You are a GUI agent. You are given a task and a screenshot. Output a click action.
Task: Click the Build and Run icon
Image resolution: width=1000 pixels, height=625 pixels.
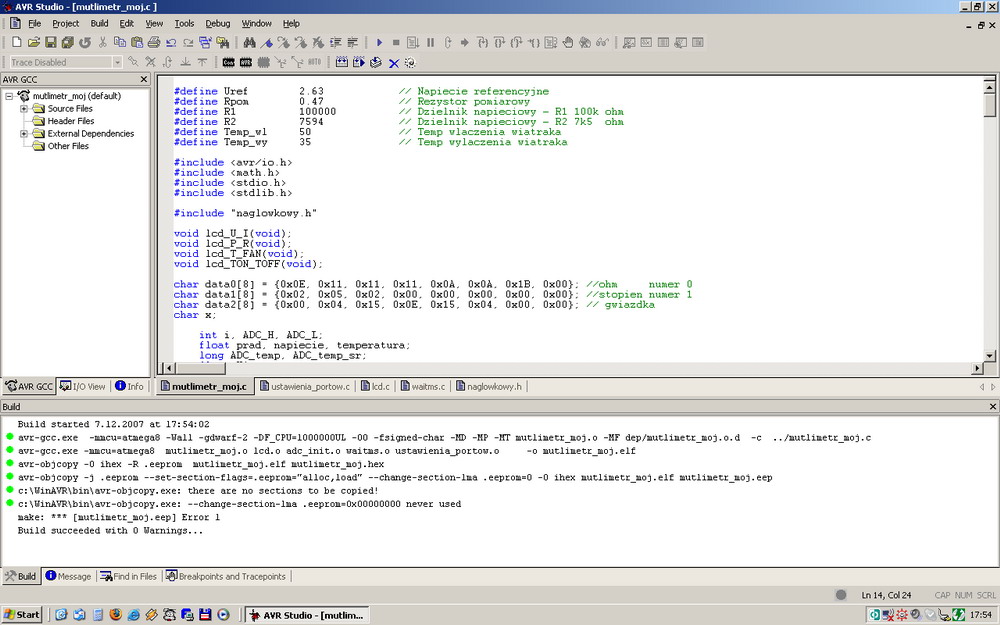pos(359,62)
